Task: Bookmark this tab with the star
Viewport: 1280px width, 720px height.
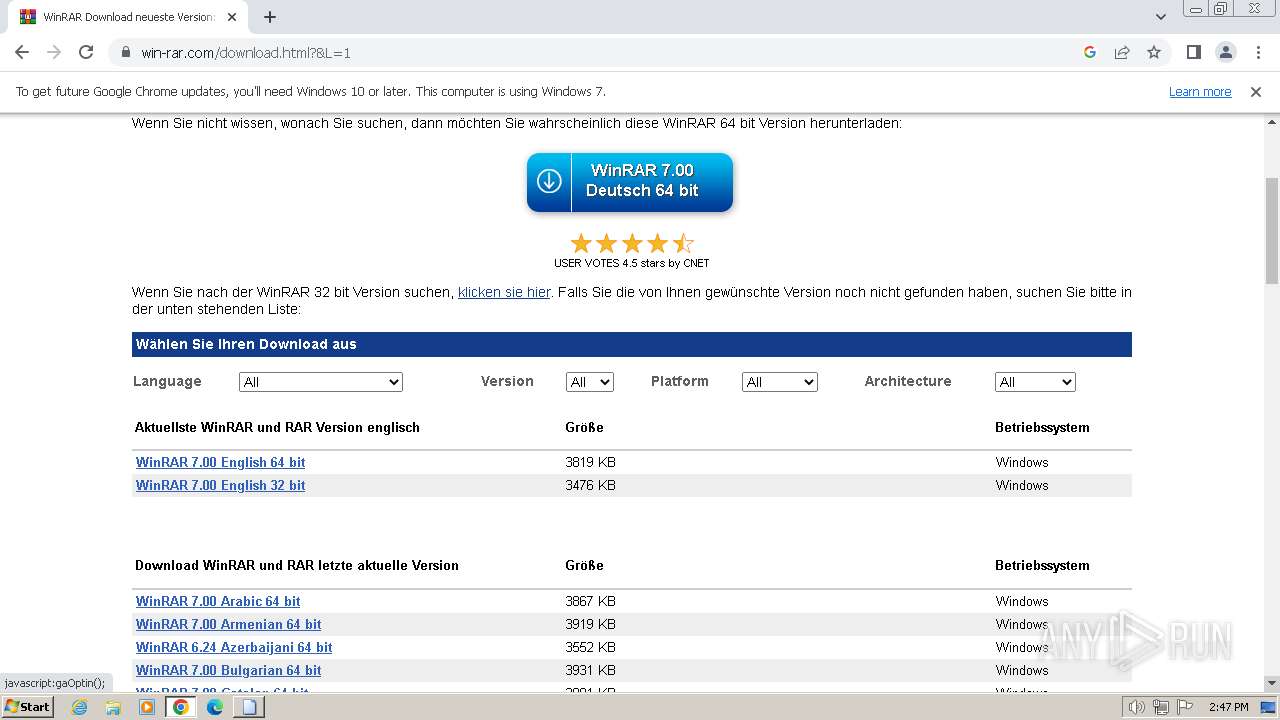Action: click(x=1154, y=52)
